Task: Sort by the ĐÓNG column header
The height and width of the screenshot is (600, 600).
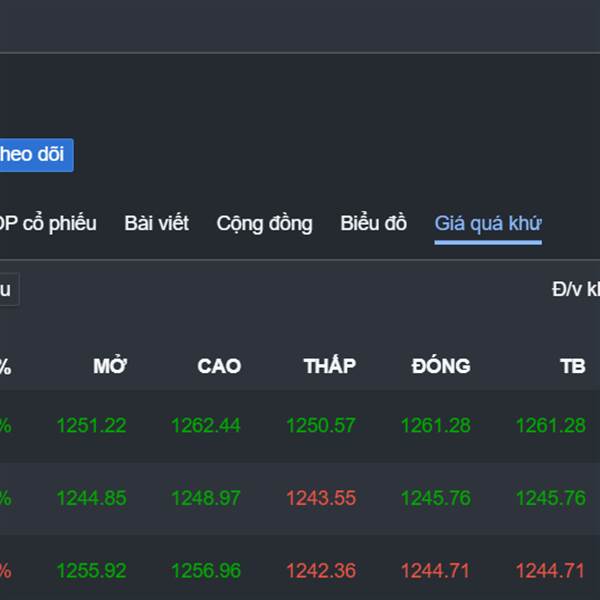Action: (440, 366)
